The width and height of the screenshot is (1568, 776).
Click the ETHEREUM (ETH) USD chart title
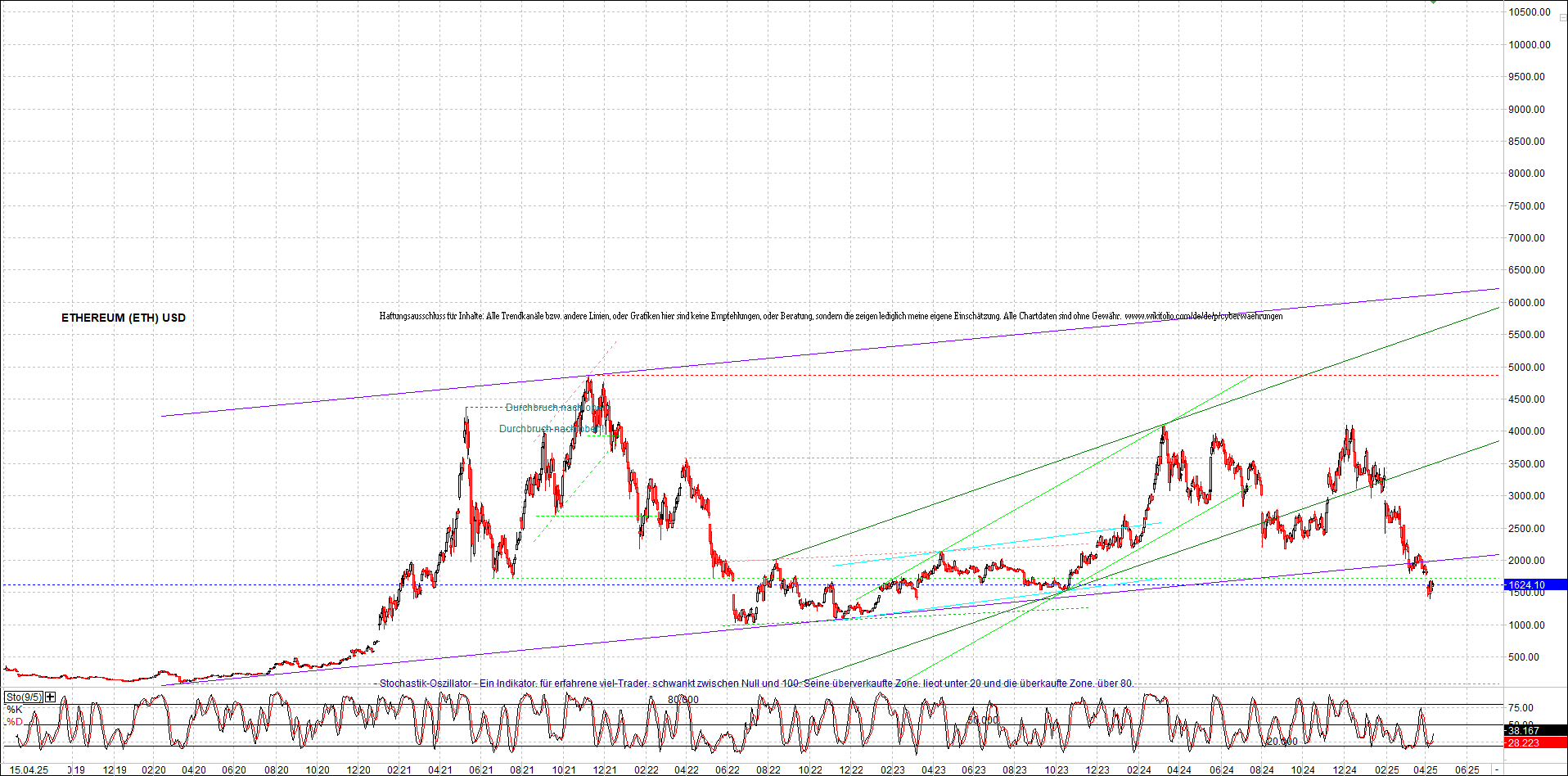pos(123,318)
